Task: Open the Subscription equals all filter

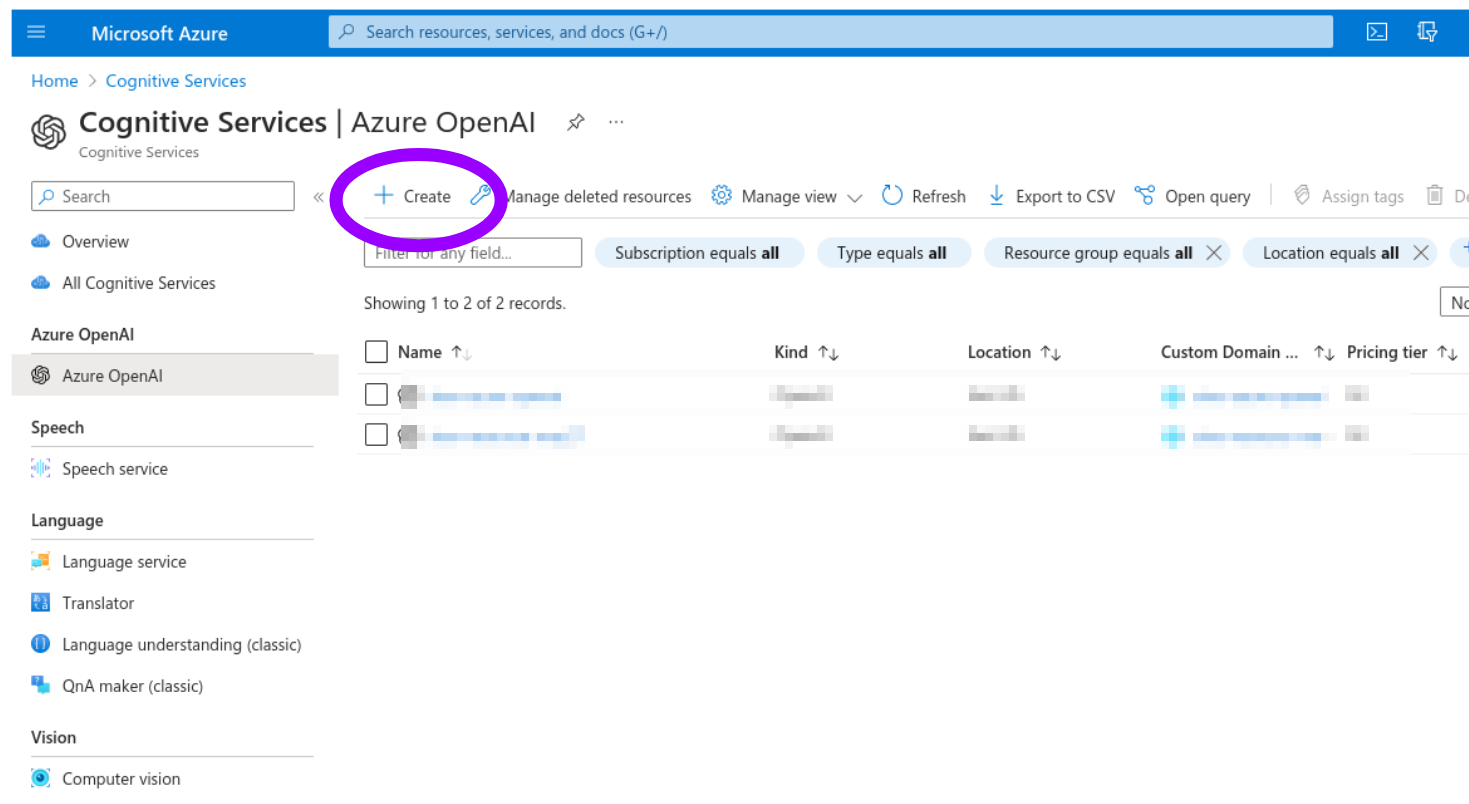Action: pos(699,252)
